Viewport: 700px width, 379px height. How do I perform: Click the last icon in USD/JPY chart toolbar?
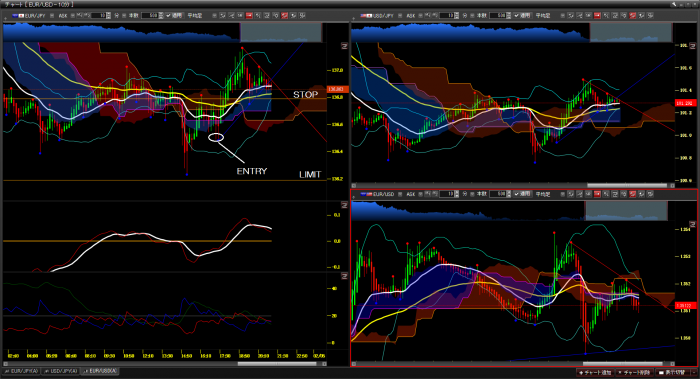tap(650, 15)
